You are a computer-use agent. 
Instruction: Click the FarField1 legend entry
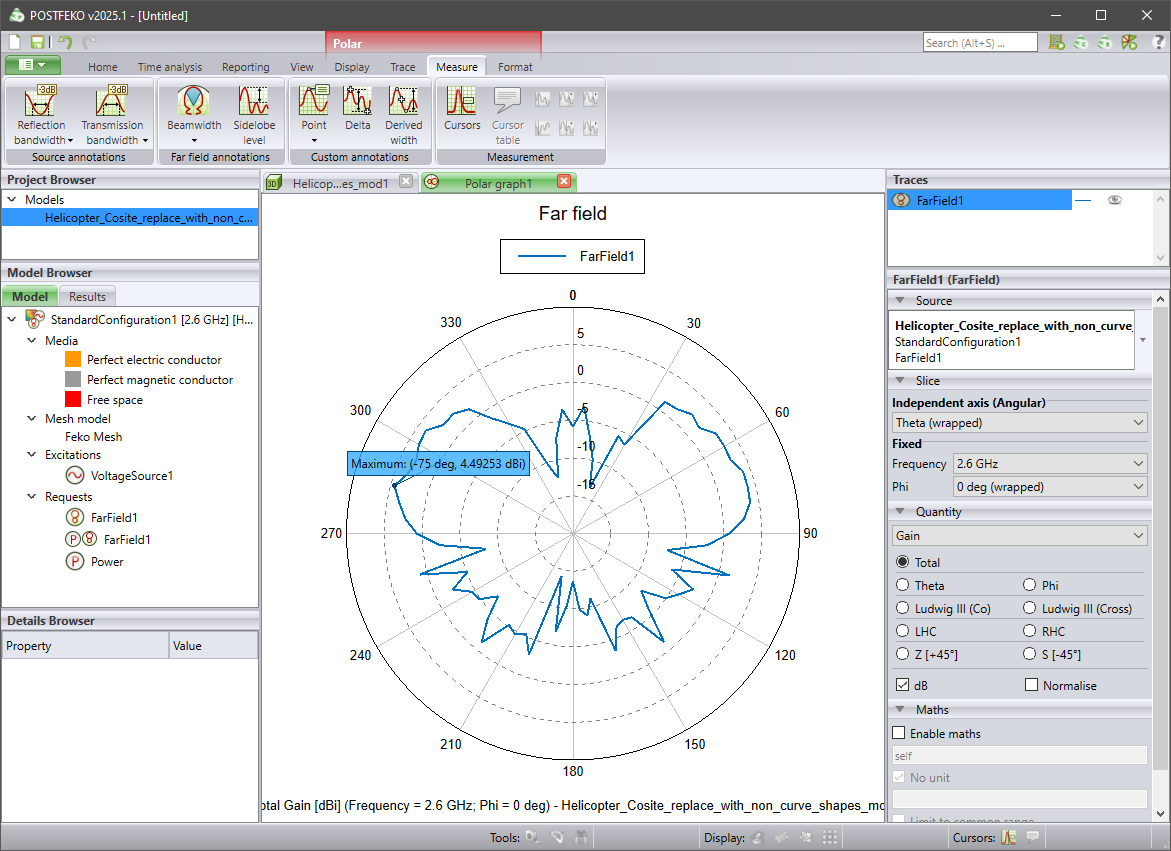point(572,256)
